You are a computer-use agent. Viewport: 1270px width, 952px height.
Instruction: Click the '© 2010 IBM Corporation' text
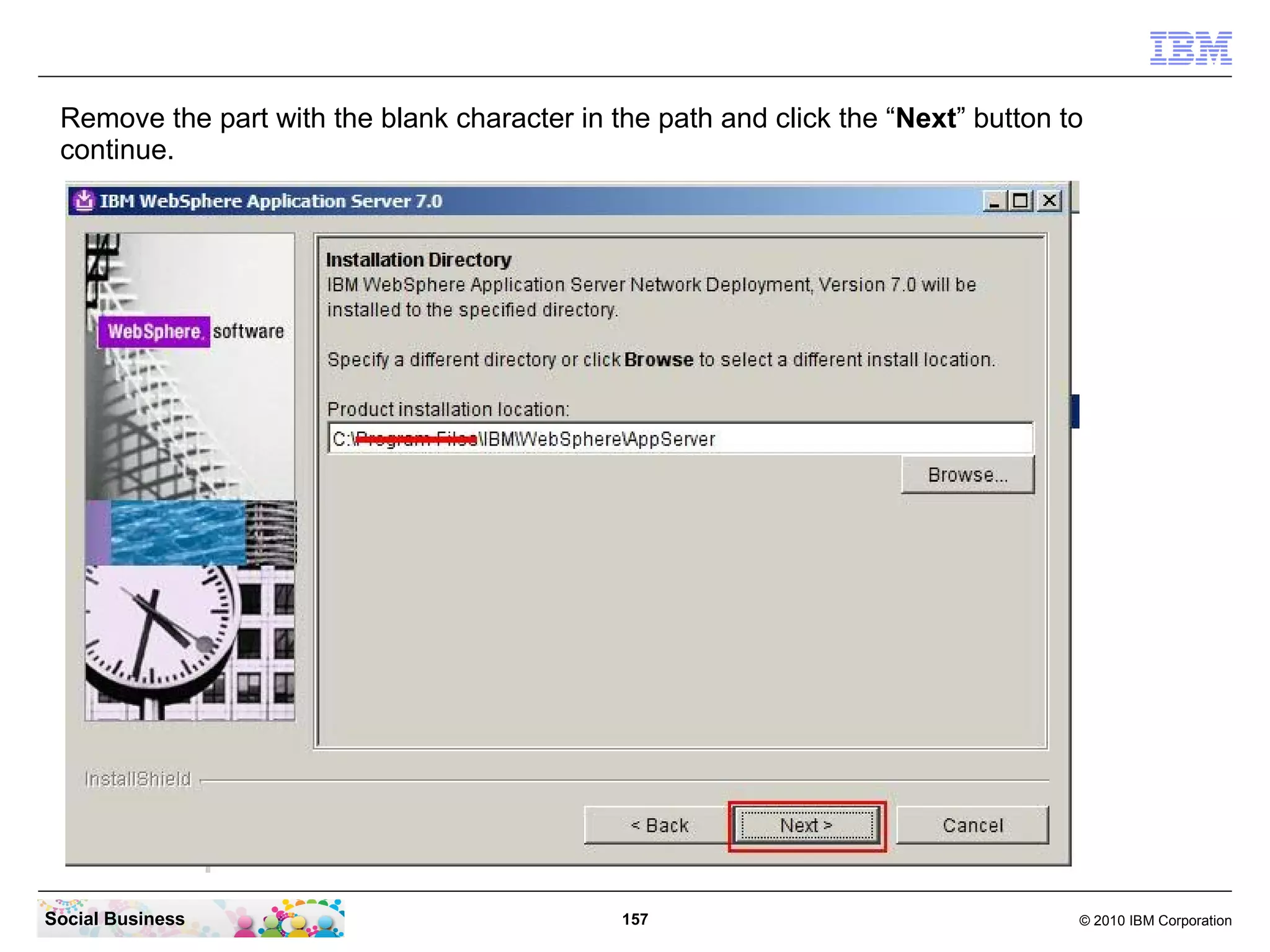click(x=1155, y=920)
